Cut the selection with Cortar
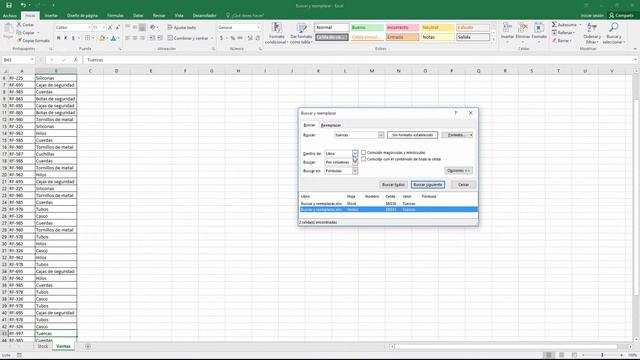This screenshot has height=360, width=640. [x=25, y=25]
